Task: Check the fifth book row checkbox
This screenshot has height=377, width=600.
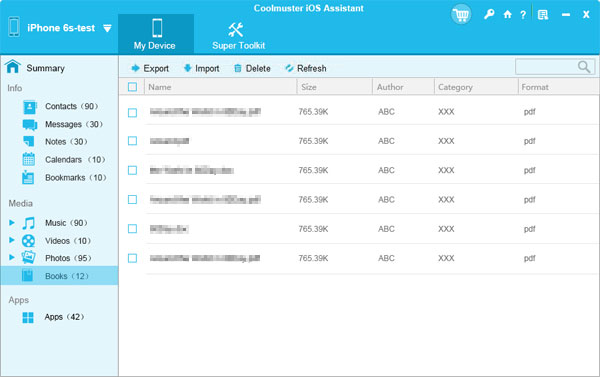Action: click(132, 229)
